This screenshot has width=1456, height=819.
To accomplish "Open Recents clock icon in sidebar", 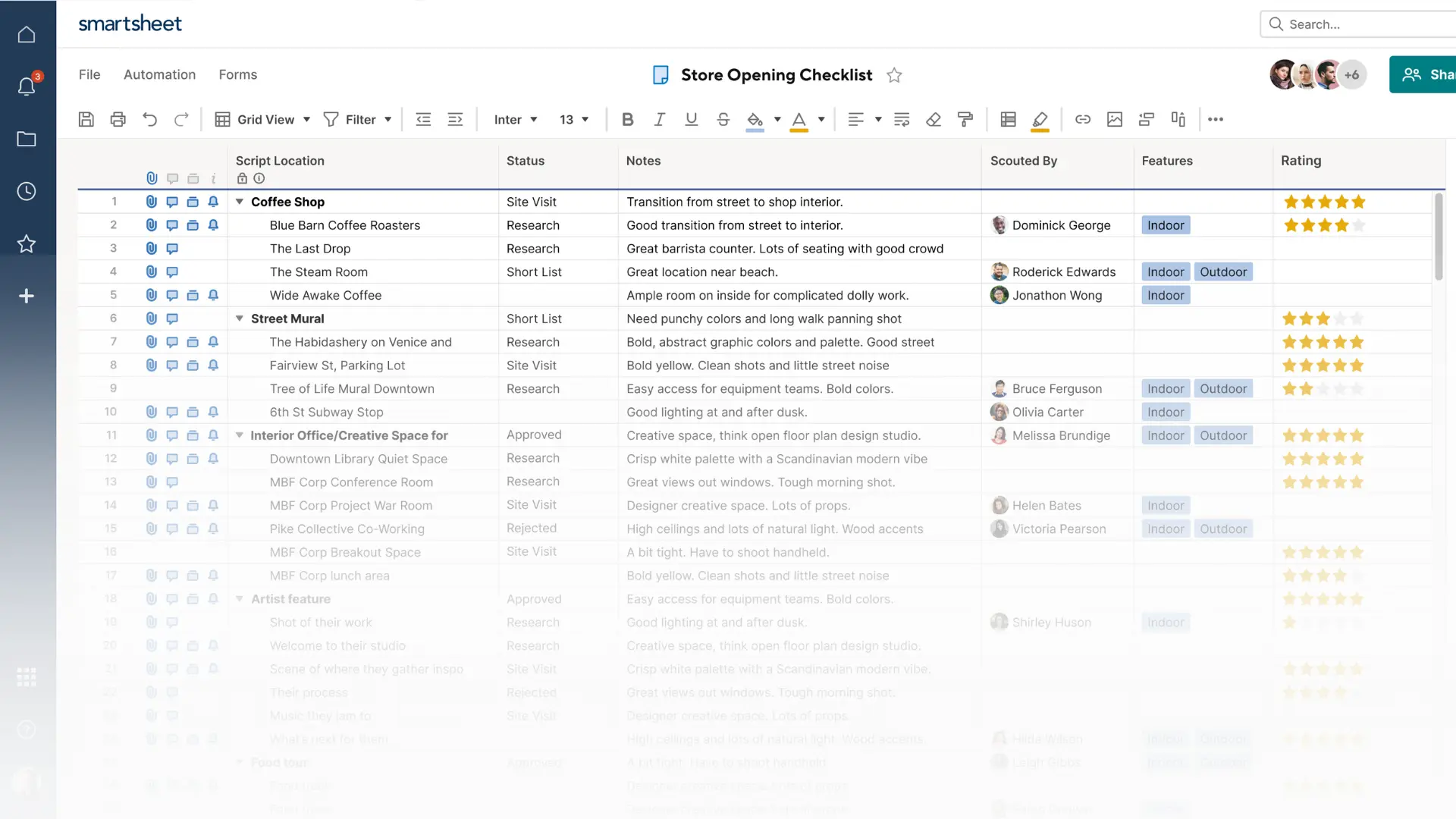I will coord(27,191).
